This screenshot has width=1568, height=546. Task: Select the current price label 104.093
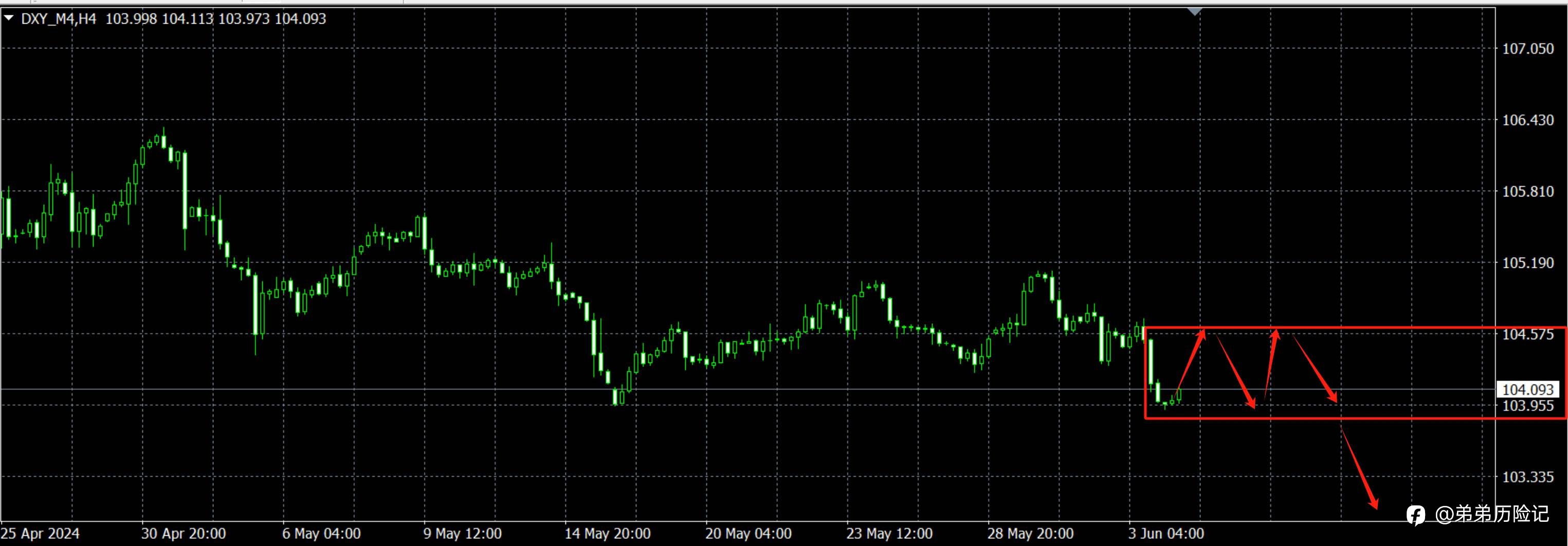coord(1527,390)
